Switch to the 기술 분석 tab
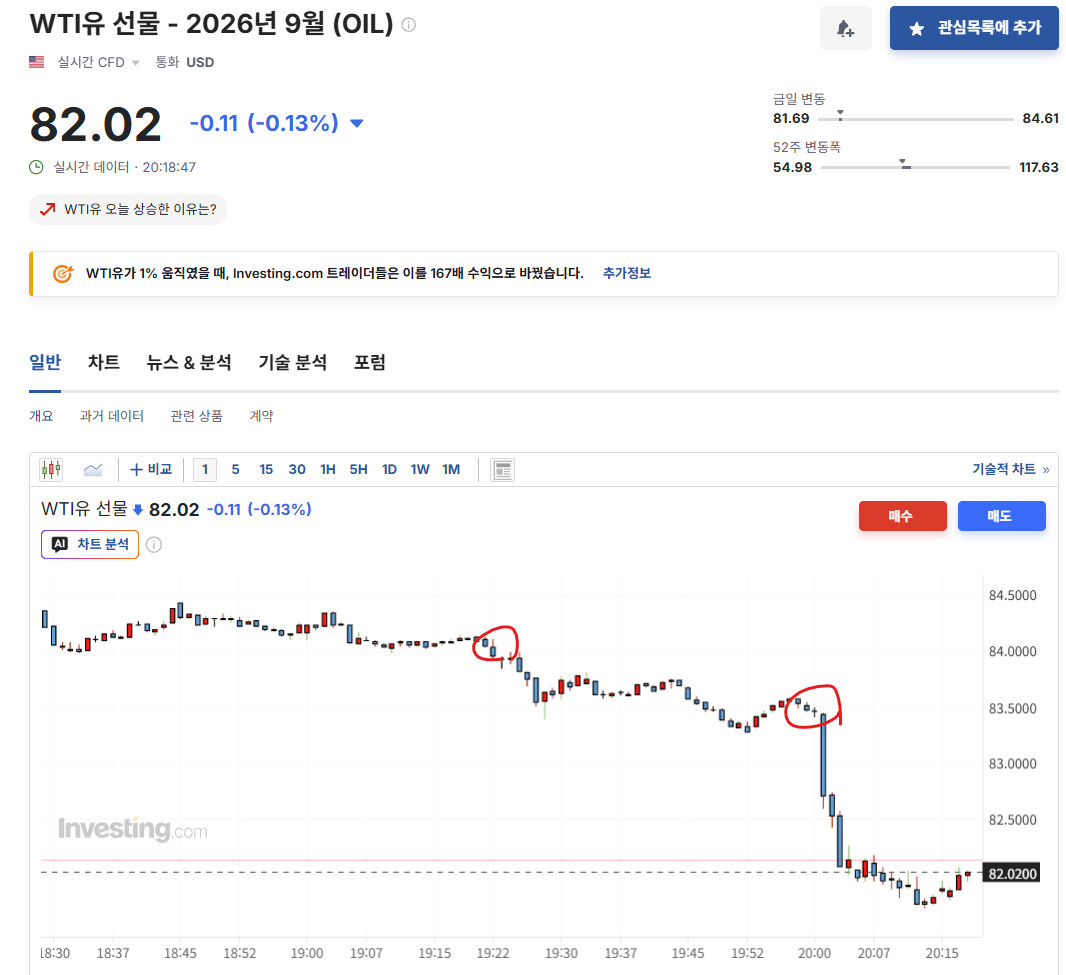The width and height of the screenshot is (1066, 975). click(x=292, y=362)
